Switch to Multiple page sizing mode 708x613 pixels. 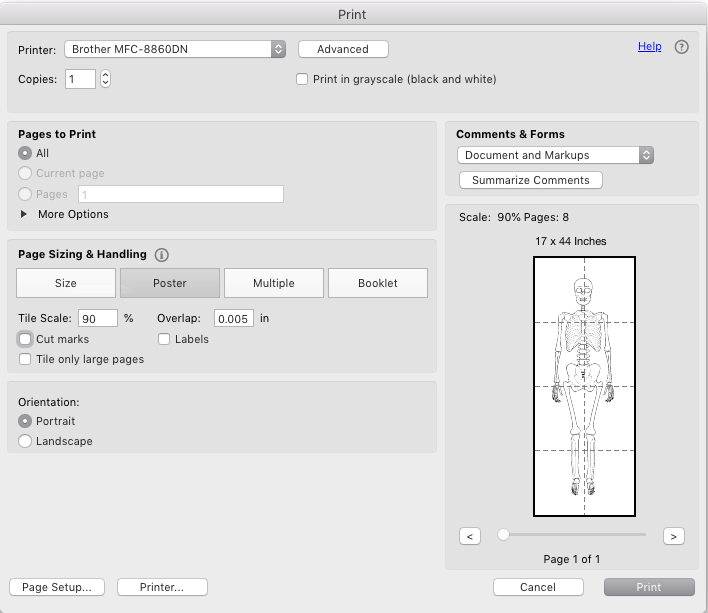pos(273,283)
